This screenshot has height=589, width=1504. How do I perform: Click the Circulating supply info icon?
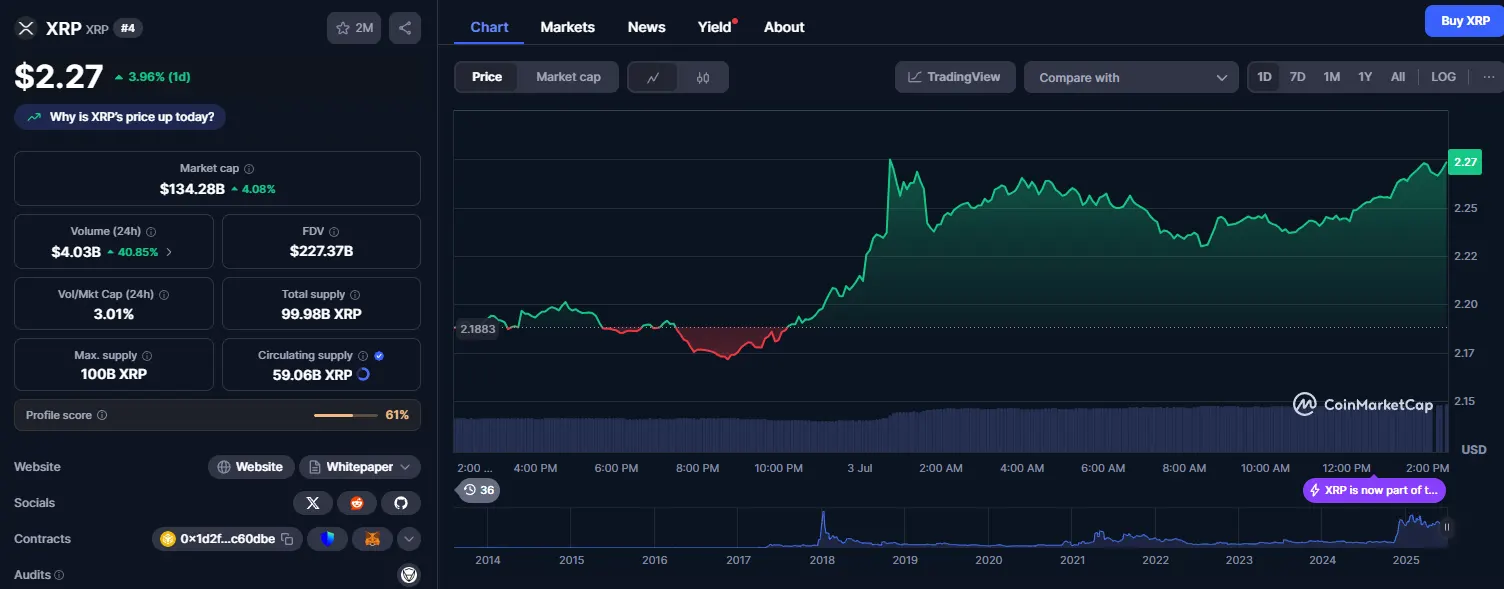point(363,356)
